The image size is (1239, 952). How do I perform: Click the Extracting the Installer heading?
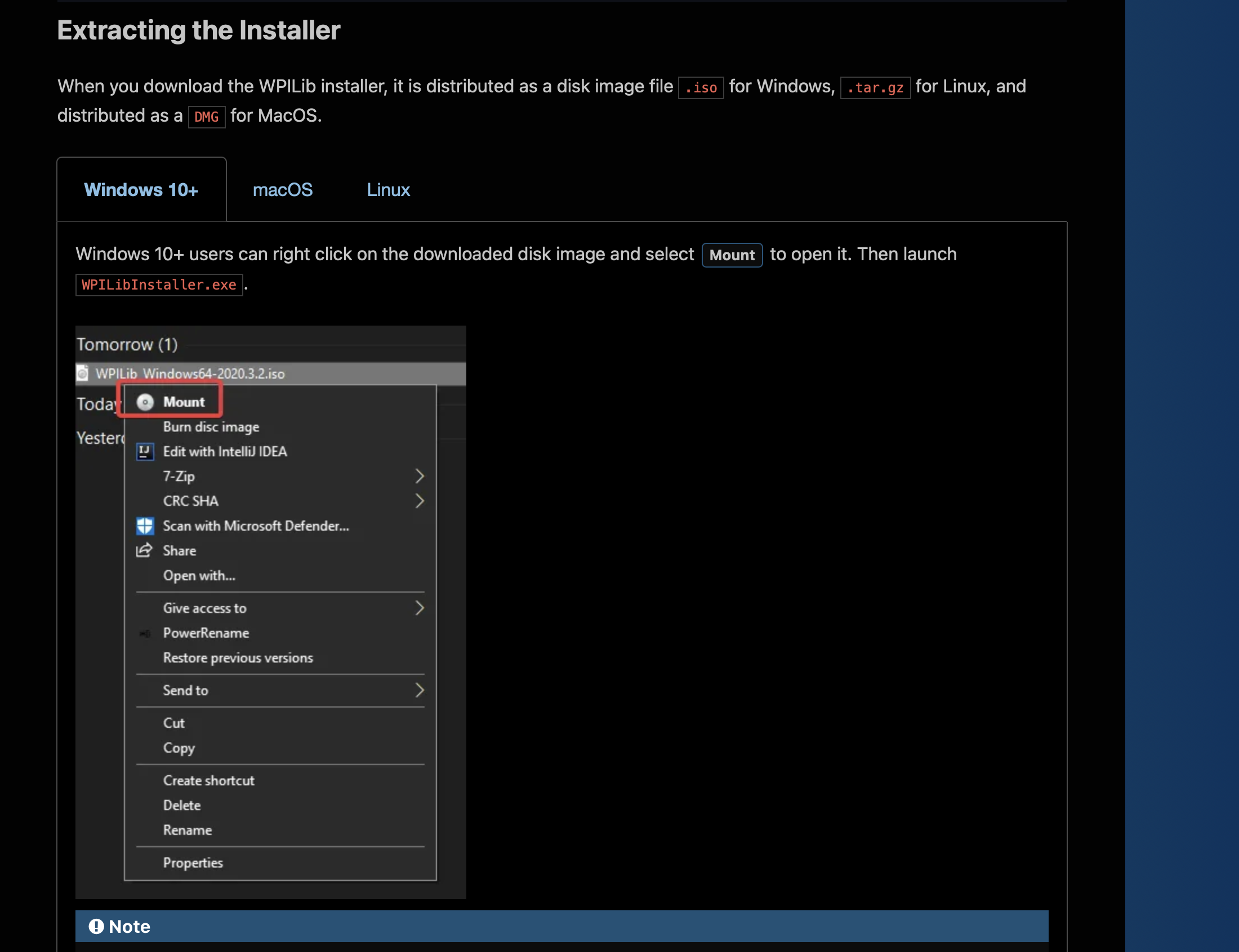199,30
